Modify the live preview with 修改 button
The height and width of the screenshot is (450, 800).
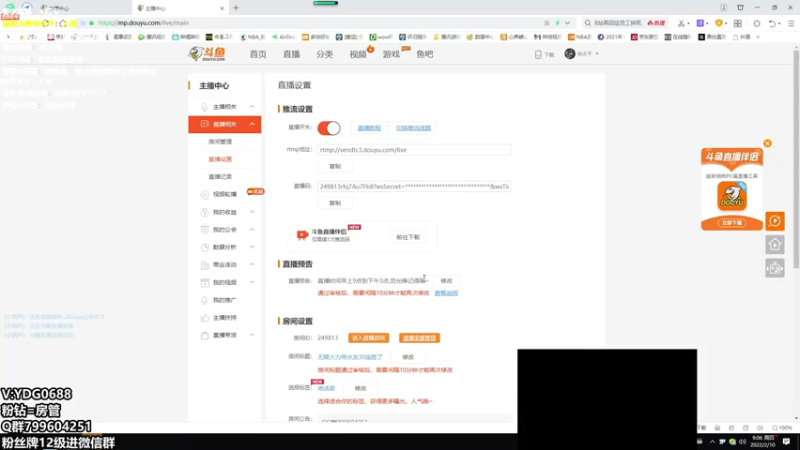[446, 281]
